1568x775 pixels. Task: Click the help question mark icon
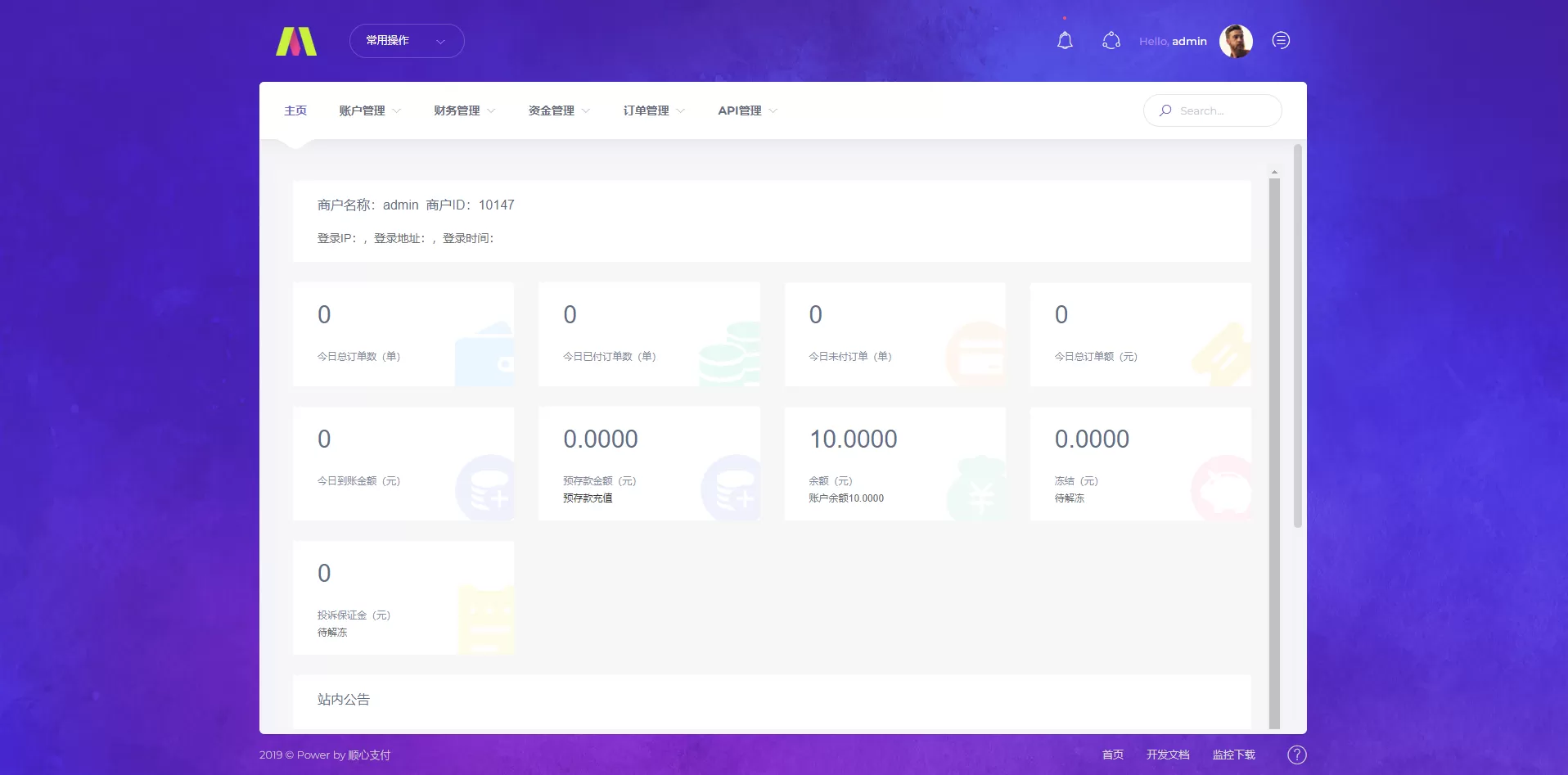pyautogui.click(x=1296, y=755)
